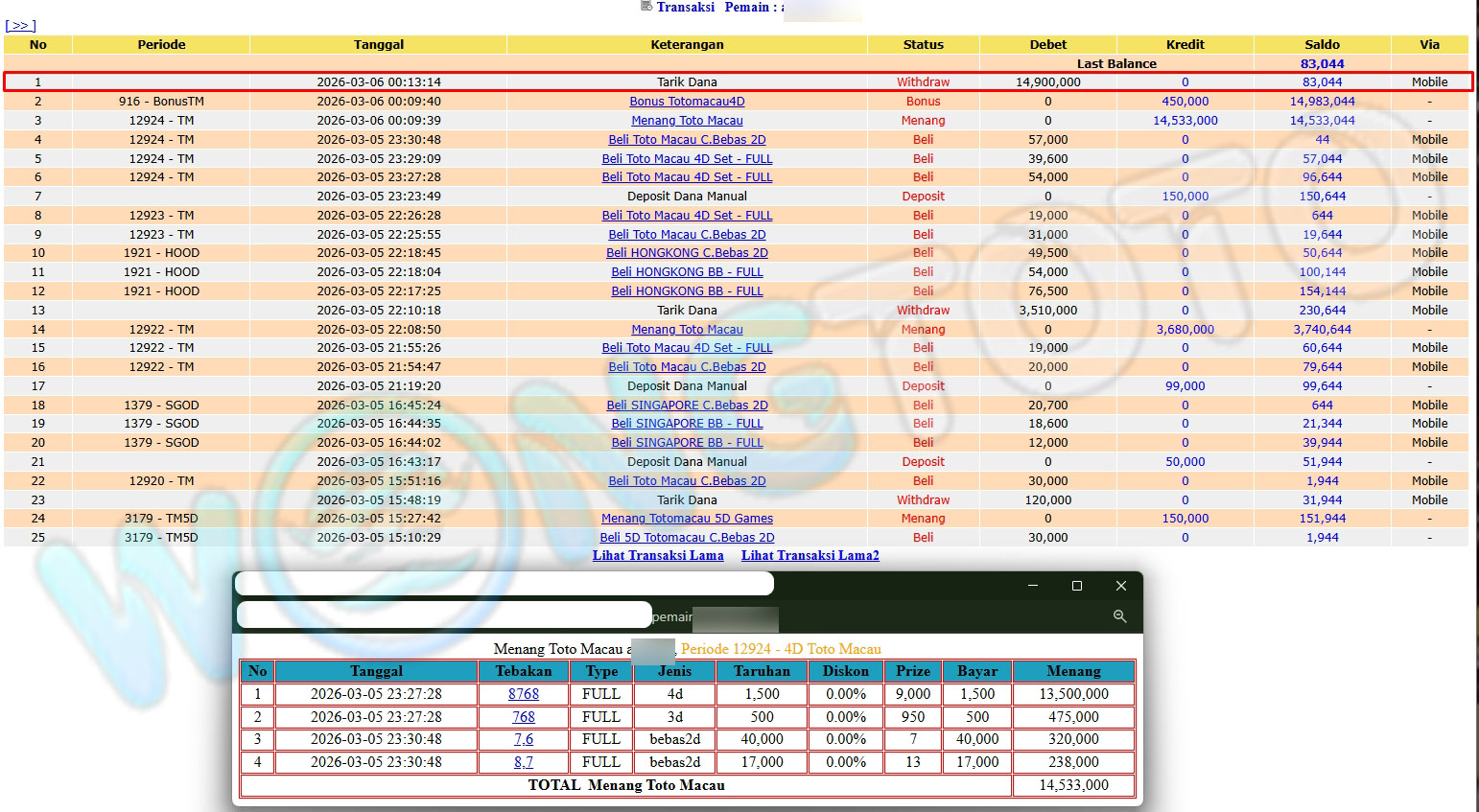
Task: Minimize the popup window
Action: pos(1033,586)
